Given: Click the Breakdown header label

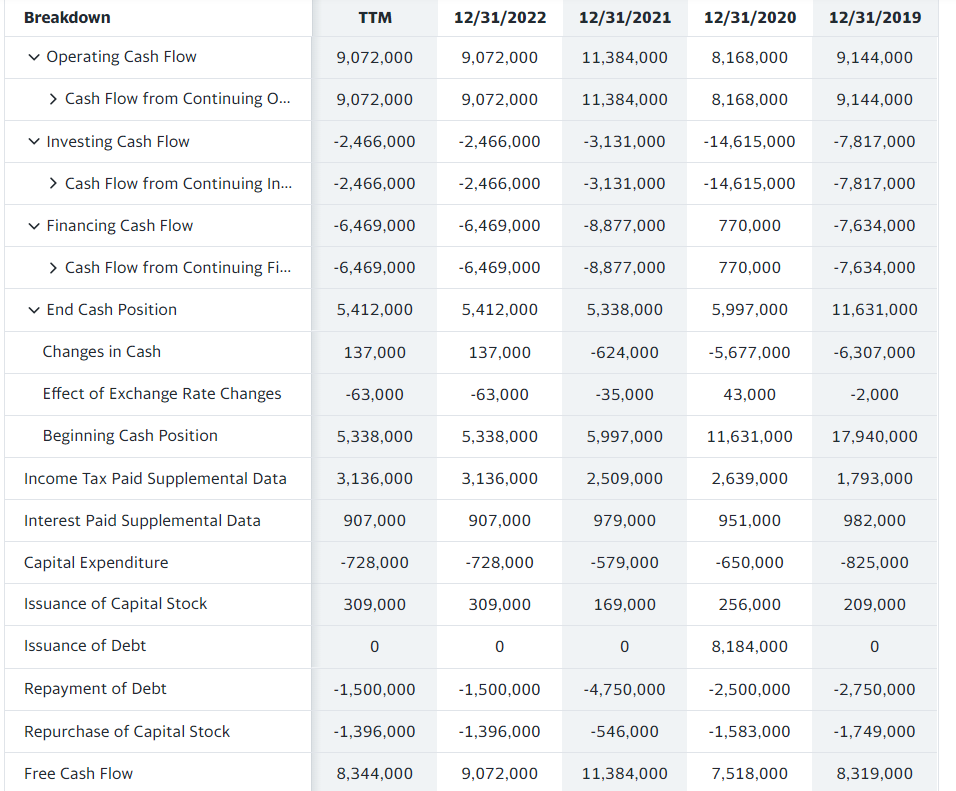Looking at the screenshot, I should coord(67,18).
